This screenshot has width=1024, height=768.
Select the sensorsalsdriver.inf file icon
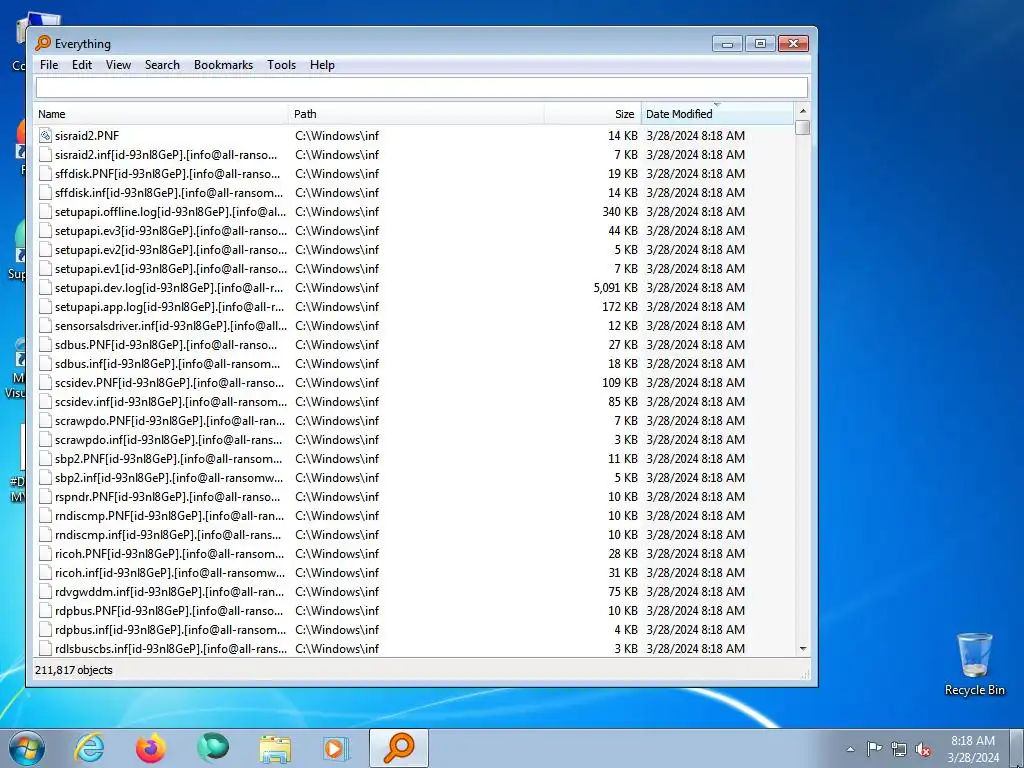(45, 325)
